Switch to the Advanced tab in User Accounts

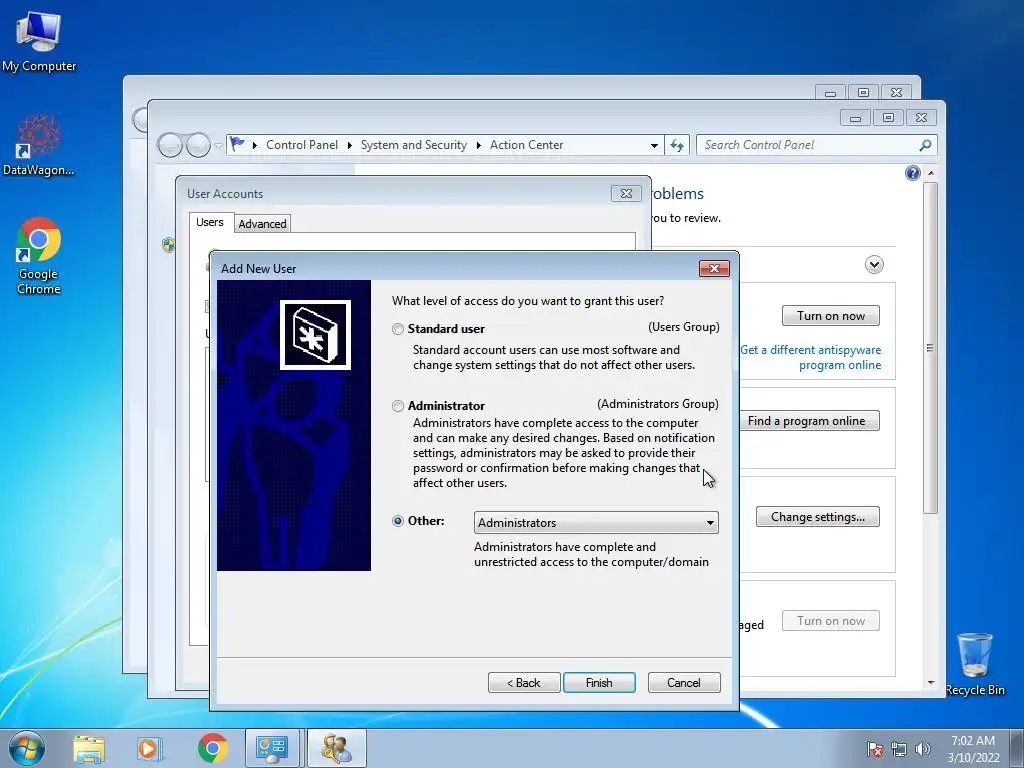tap(262, 223)
